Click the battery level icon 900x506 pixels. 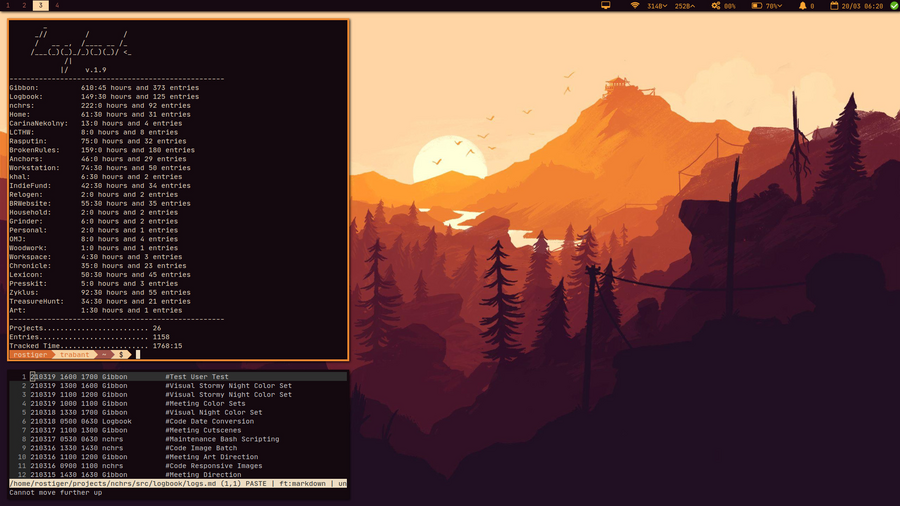(x=756, y=6)
